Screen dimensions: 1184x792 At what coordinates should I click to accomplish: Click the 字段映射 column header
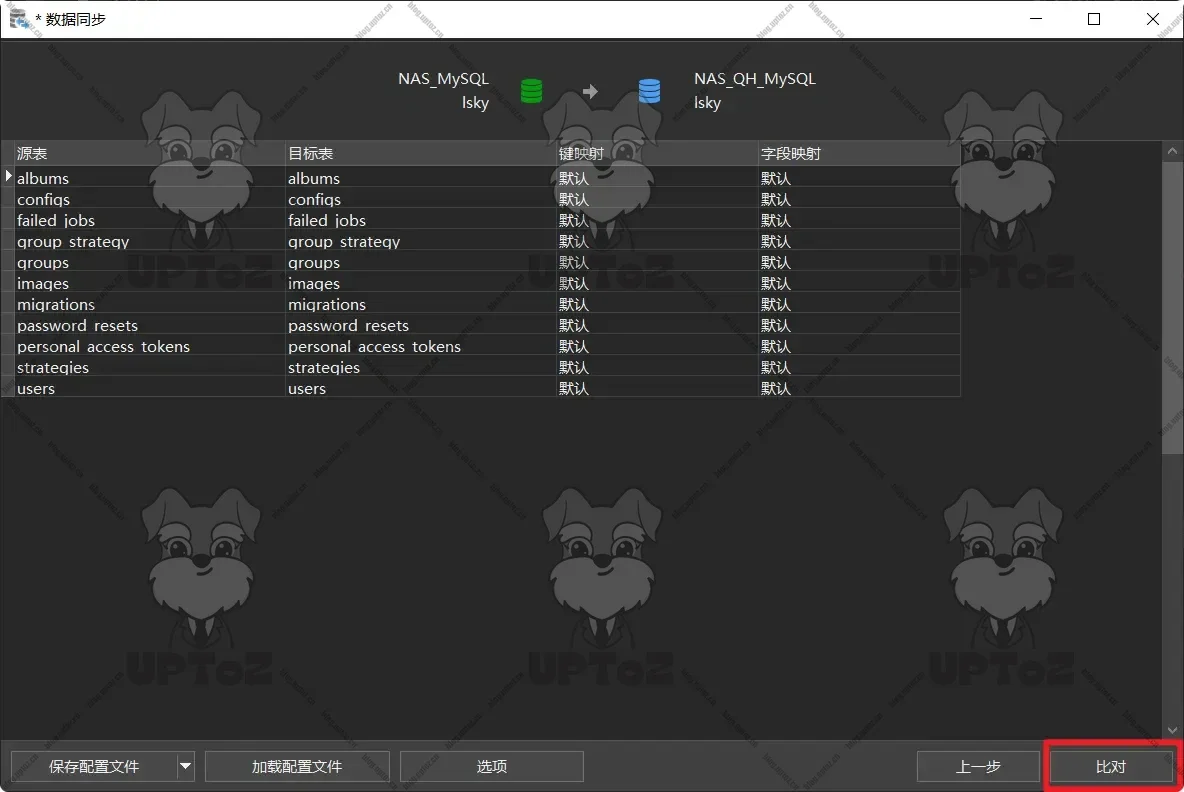[859, 153]
